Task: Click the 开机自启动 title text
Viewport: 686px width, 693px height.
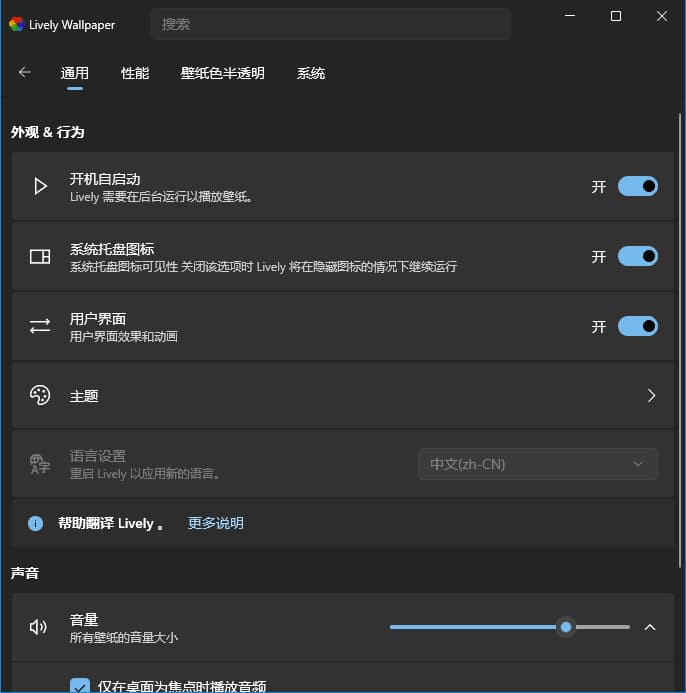Action: pyautogui.click(x=105, y=179)
